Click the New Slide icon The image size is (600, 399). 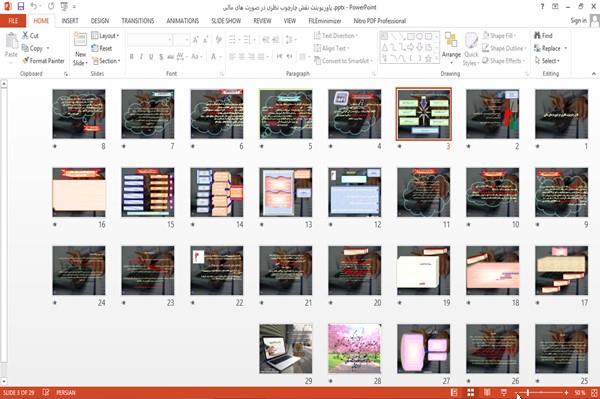[80, 39]
